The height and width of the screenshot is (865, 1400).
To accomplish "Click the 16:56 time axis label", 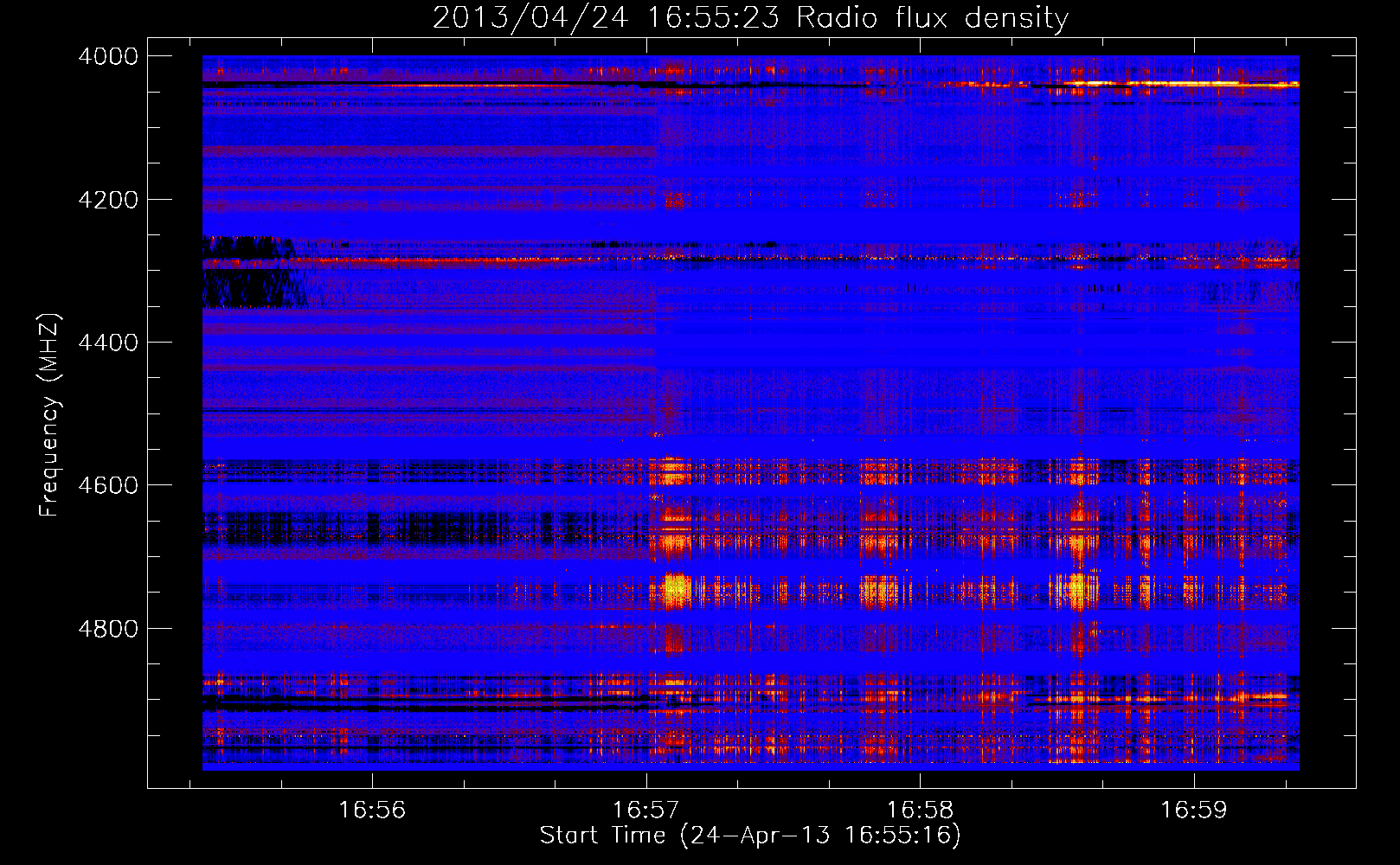I will coord(372,811).
